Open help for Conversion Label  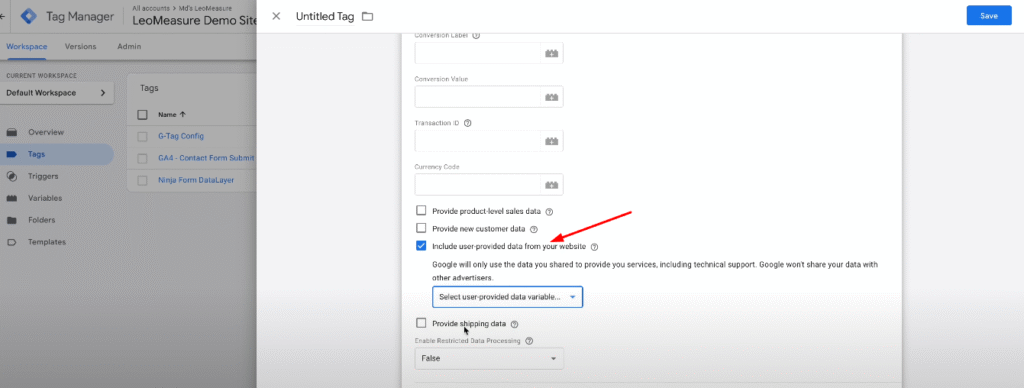tap(476, 35)
